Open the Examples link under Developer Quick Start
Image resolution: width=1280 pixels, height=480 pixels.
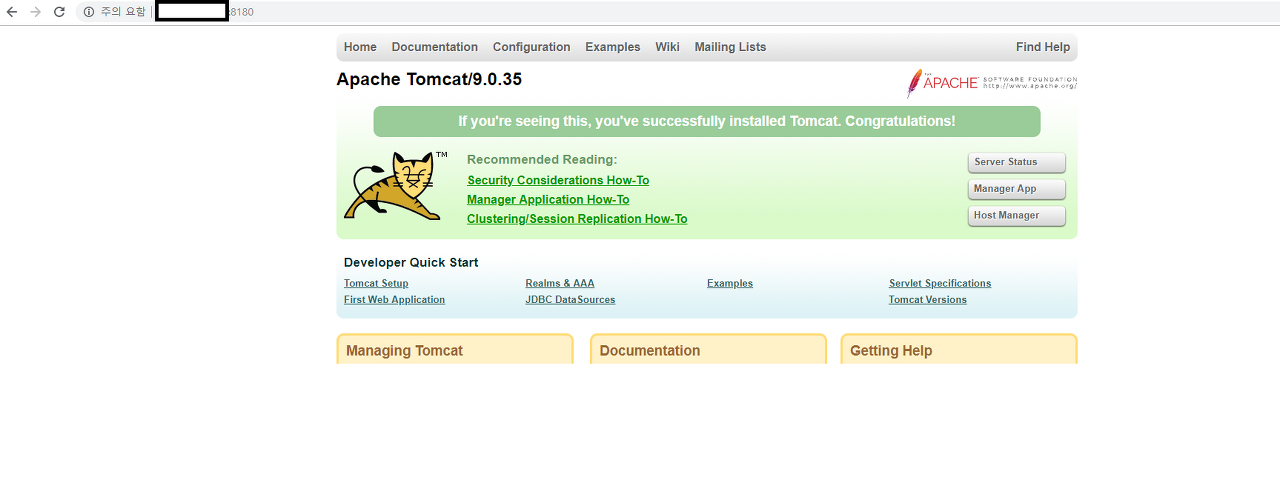coord(730,284)
